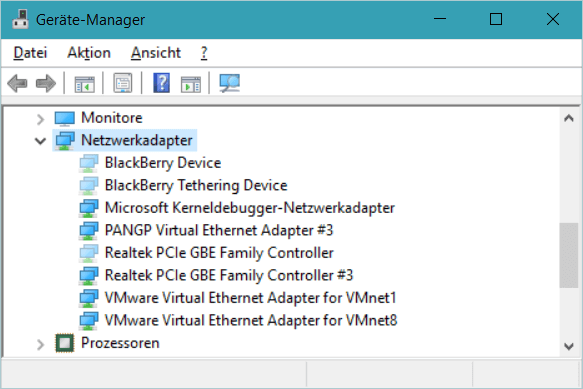Select PANGP Virtual Ethernet Adapter #3
Viewport: 583px width, 389px height.
[219, 230]
